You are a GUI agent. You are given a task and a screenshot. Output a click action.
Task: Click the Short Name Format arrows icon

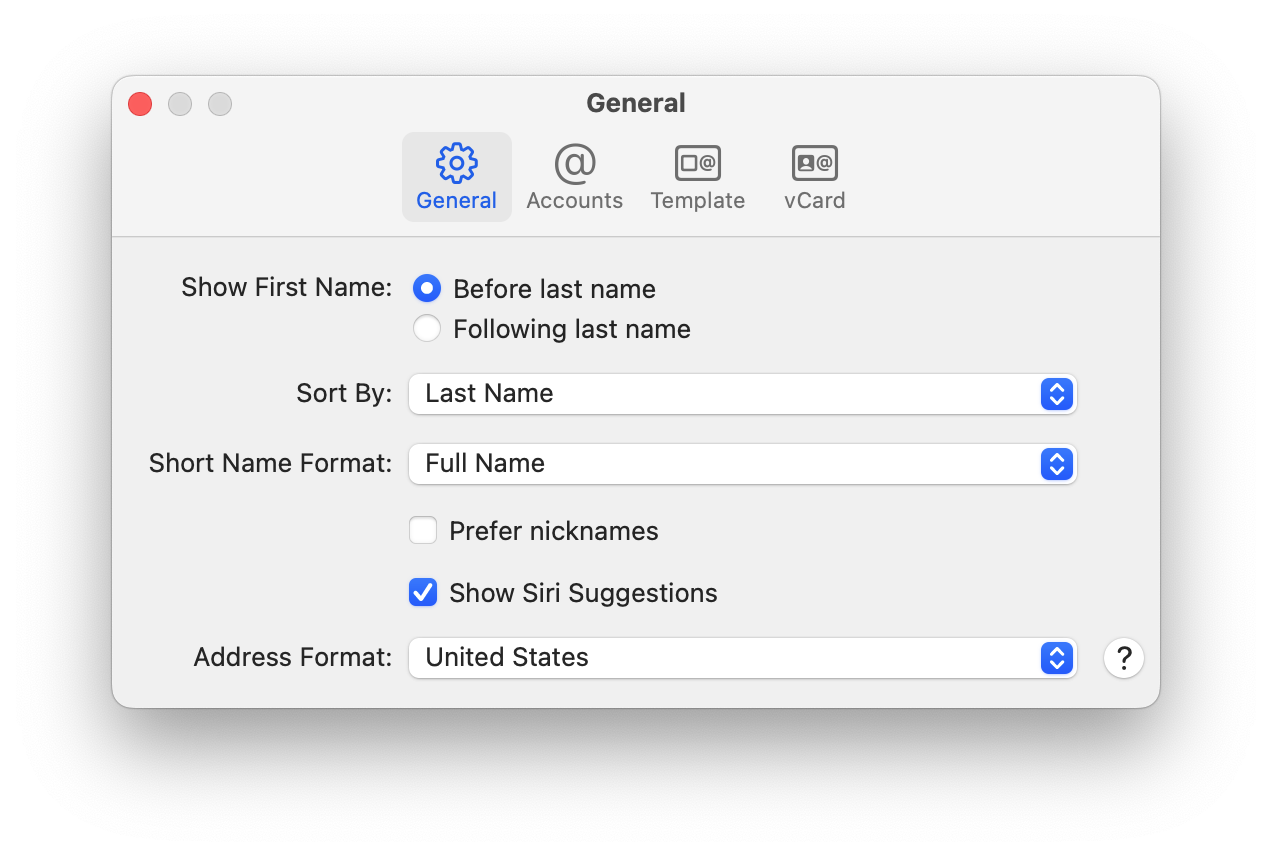pos(1056,464)
